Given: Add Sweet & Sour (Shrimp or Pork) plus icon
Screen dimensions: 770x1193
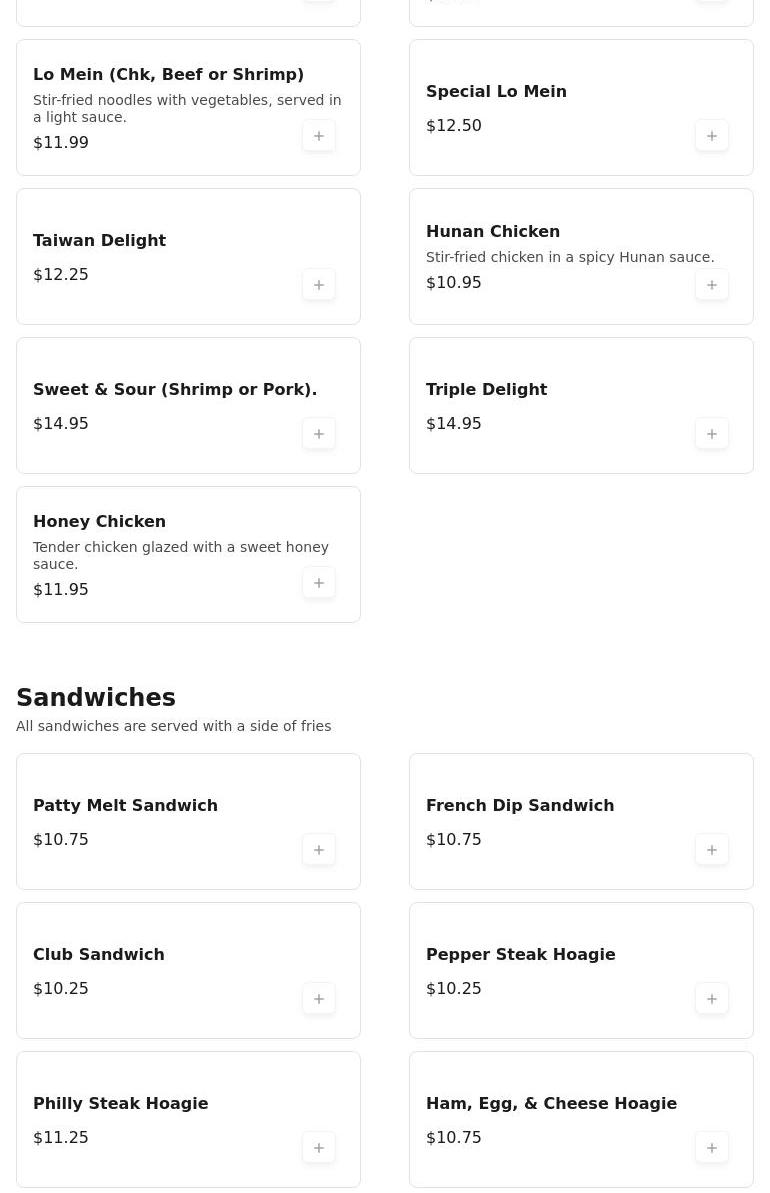Looking at the screenshot, I should pyautogui.click(x=319, y=434).
